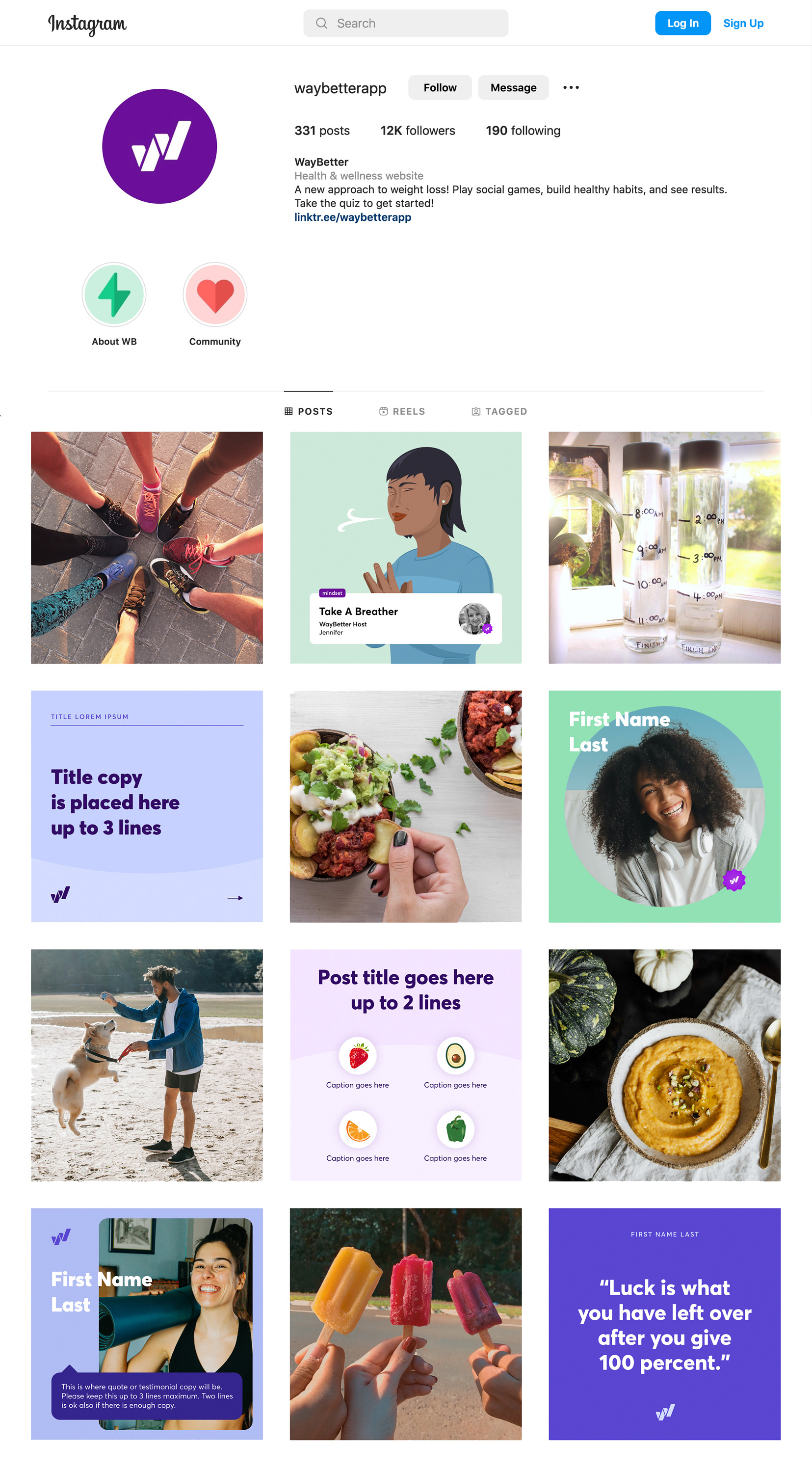Click the Sign Up link
This screenshot has width=812, height=1472.
click(742, 24)
